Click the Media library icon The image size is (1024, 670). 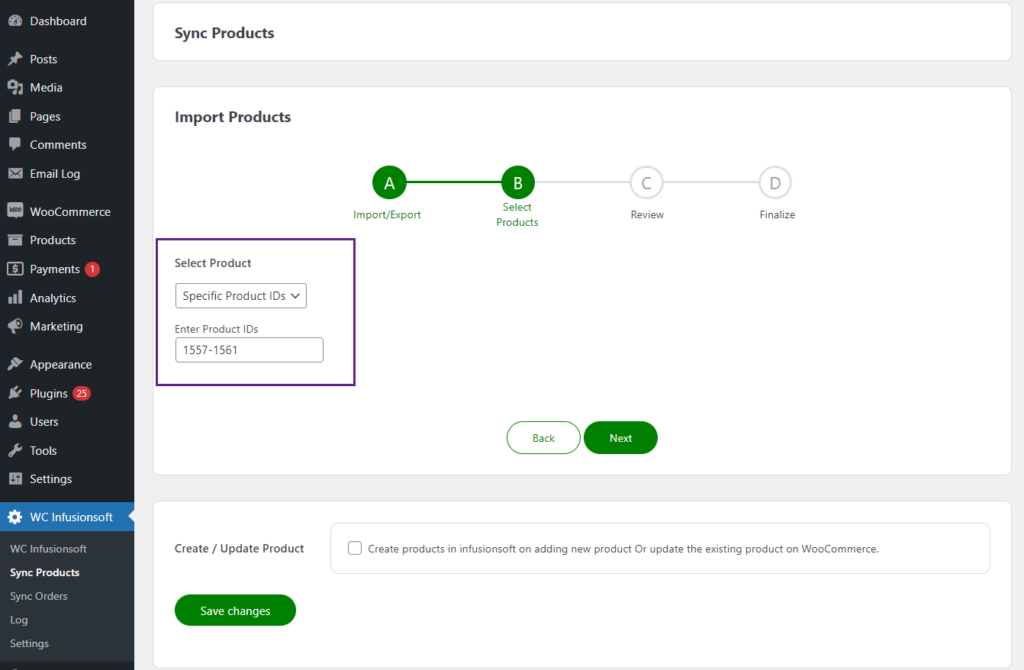(15, 88)
